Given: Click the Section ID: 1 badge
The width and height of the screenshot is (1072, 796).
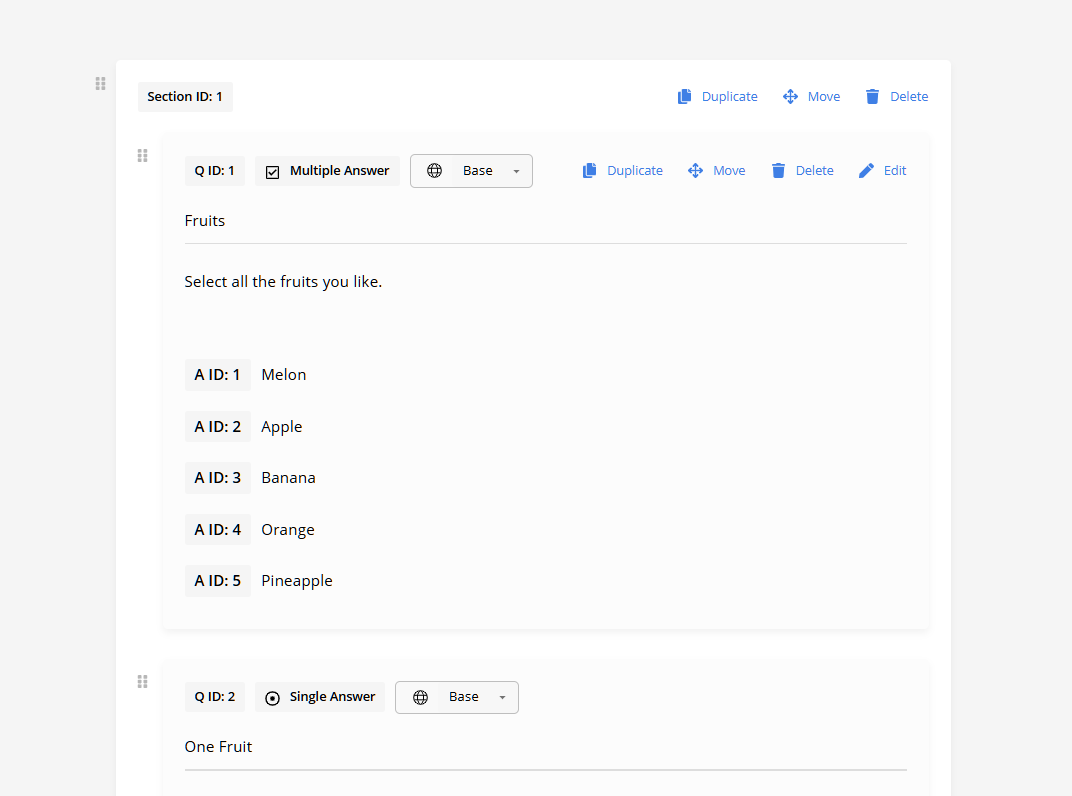Looking at the screenshot, I should (x=185, y=96).
